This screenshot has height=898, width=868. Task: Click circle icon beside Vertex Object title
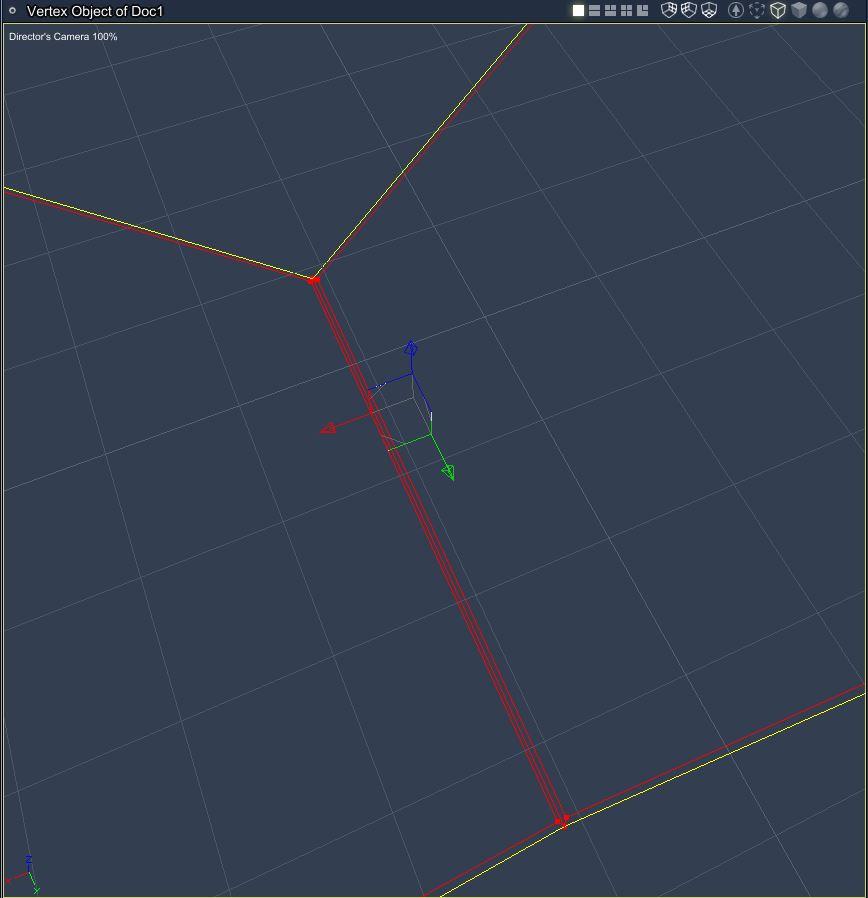[x=12, y=10]
